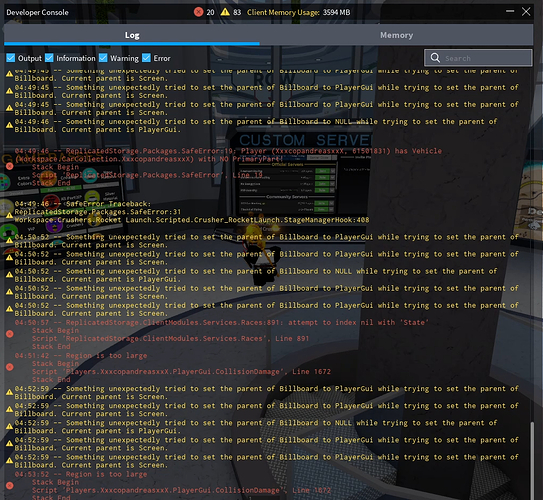Image resolution: width=543 pixels, height=500 pixels.
Task: Click into the Search field
Action: pos(478,58)
